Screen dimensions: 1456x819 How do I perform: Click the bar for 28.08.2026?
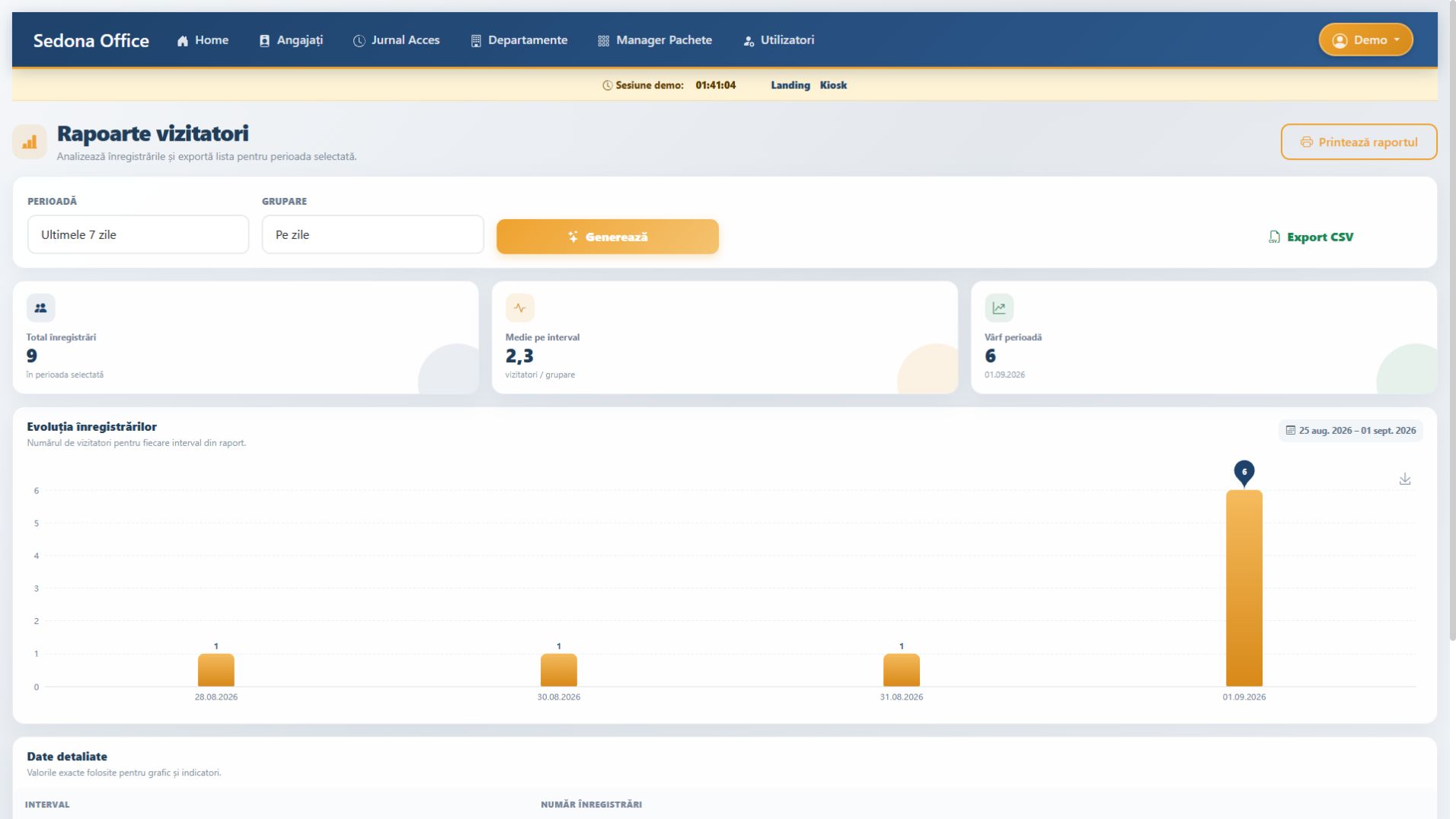[216, 671]
